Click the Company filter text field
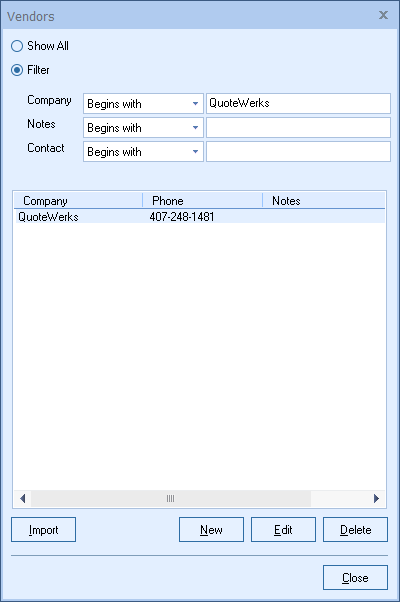 pyautogui.click(x=298, y=103)
